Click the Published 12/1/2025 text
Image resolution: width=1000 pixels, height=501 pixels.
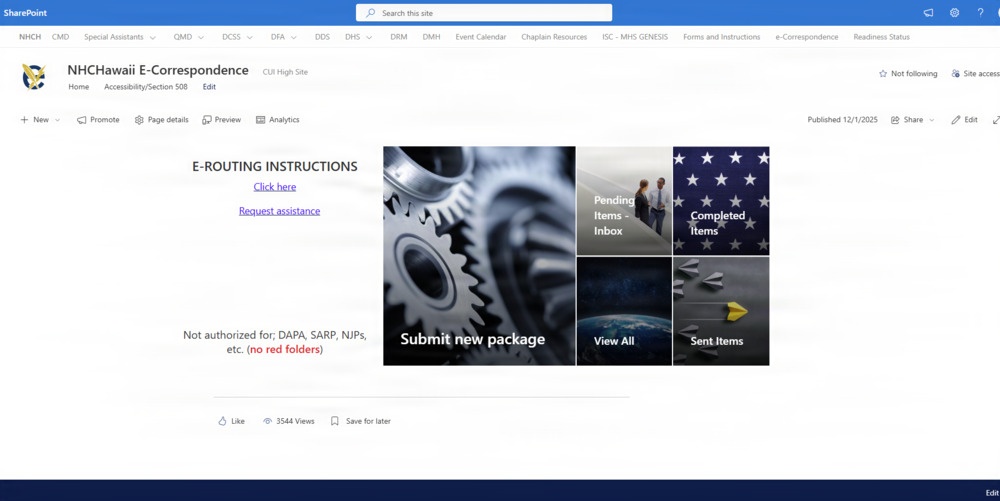tap(842, 120)
